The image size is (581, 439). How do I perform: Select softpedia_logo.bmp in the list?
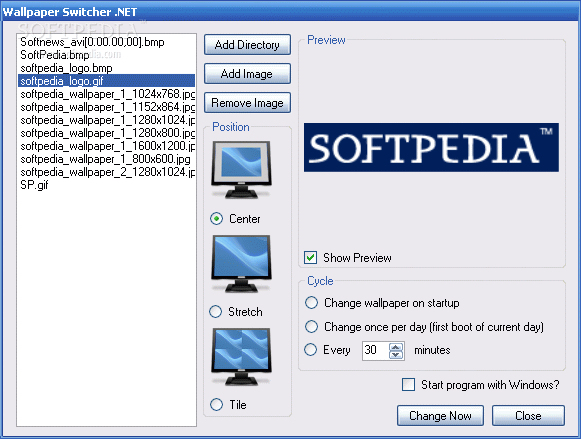tap(106, 68)
